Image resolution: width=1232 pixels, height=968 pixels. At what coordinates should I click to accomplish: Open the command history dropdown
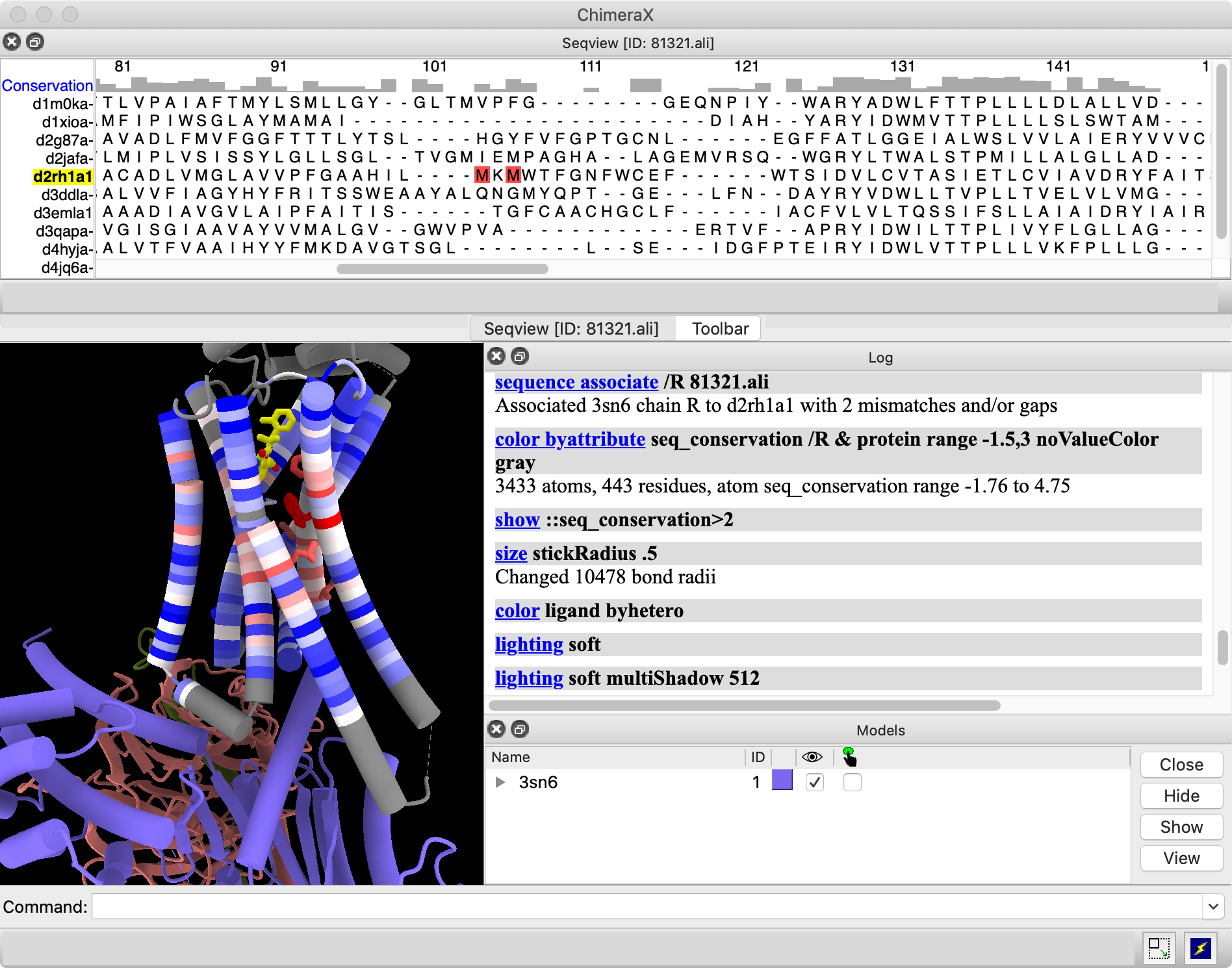1213,906
